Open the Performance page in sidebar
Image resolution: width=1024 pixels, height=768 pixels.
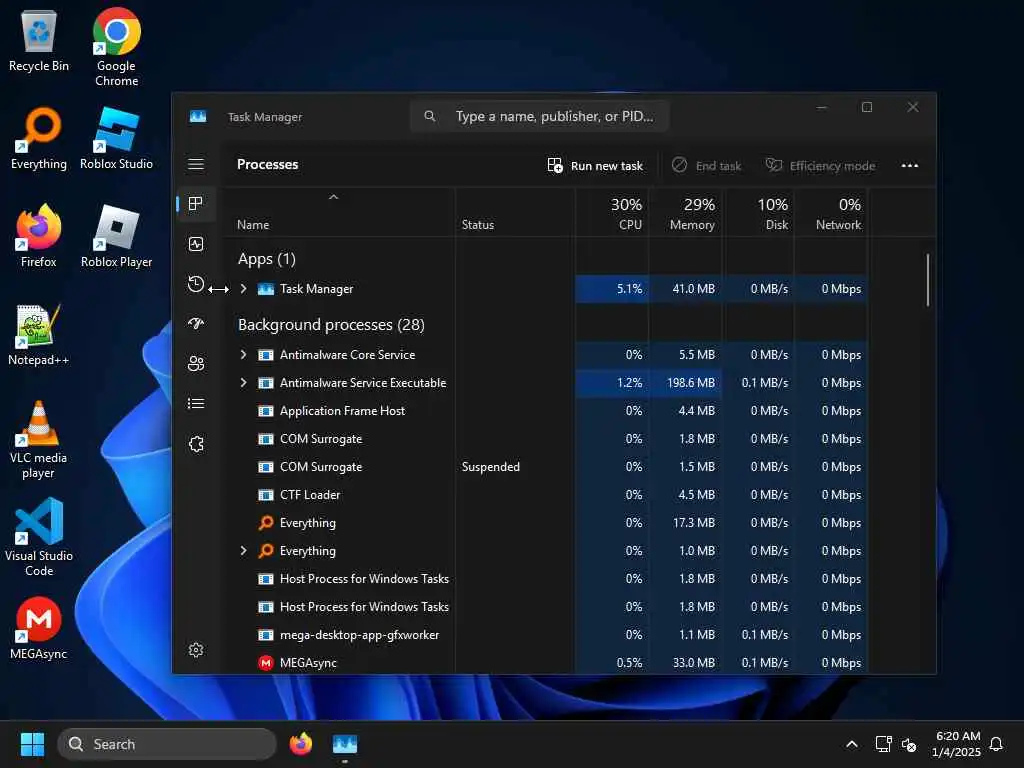(196, 244)
